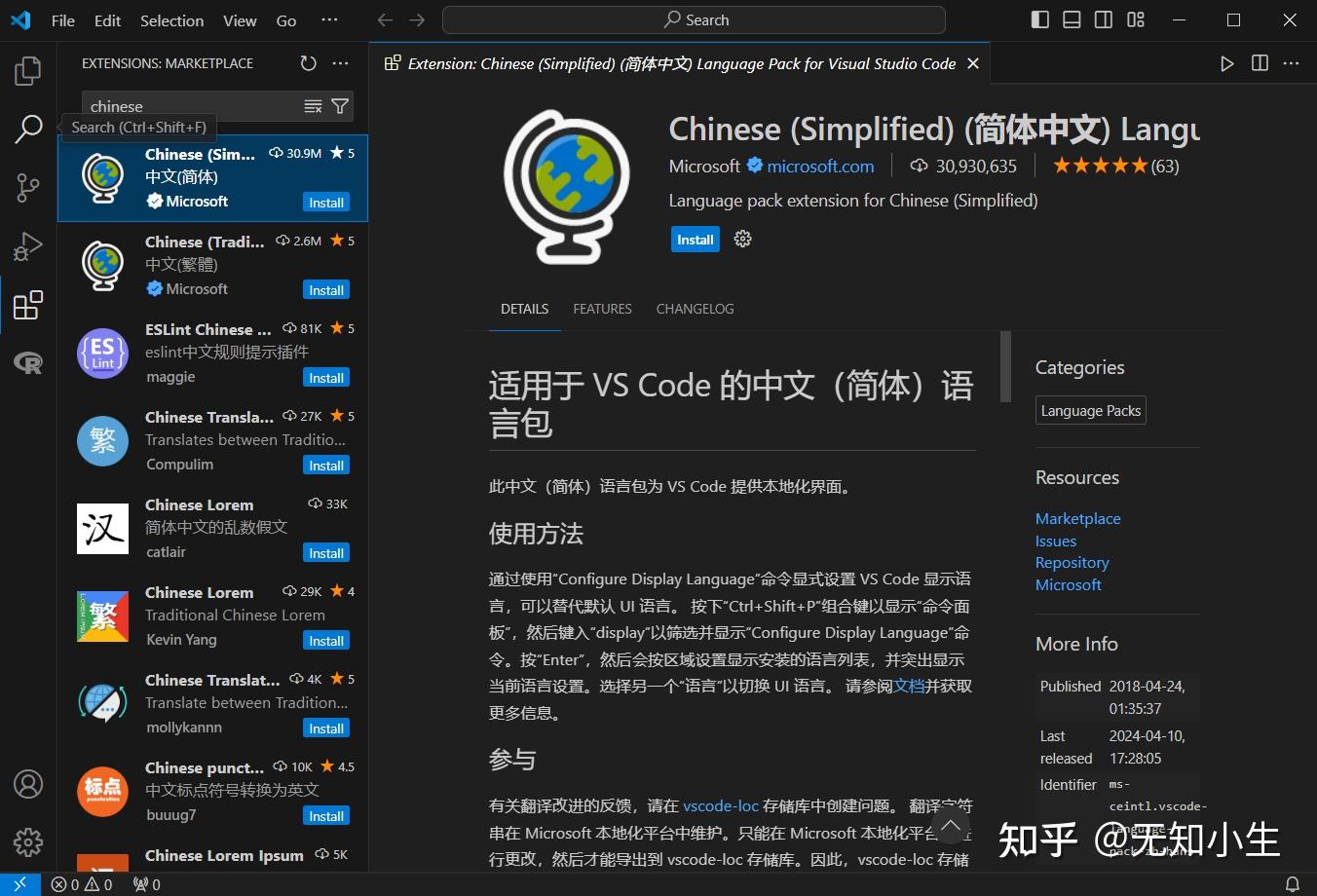Screen dimensions: 1317x896
Task: Open the Accounts icon in the activity bar
Action: coord(27,783)
